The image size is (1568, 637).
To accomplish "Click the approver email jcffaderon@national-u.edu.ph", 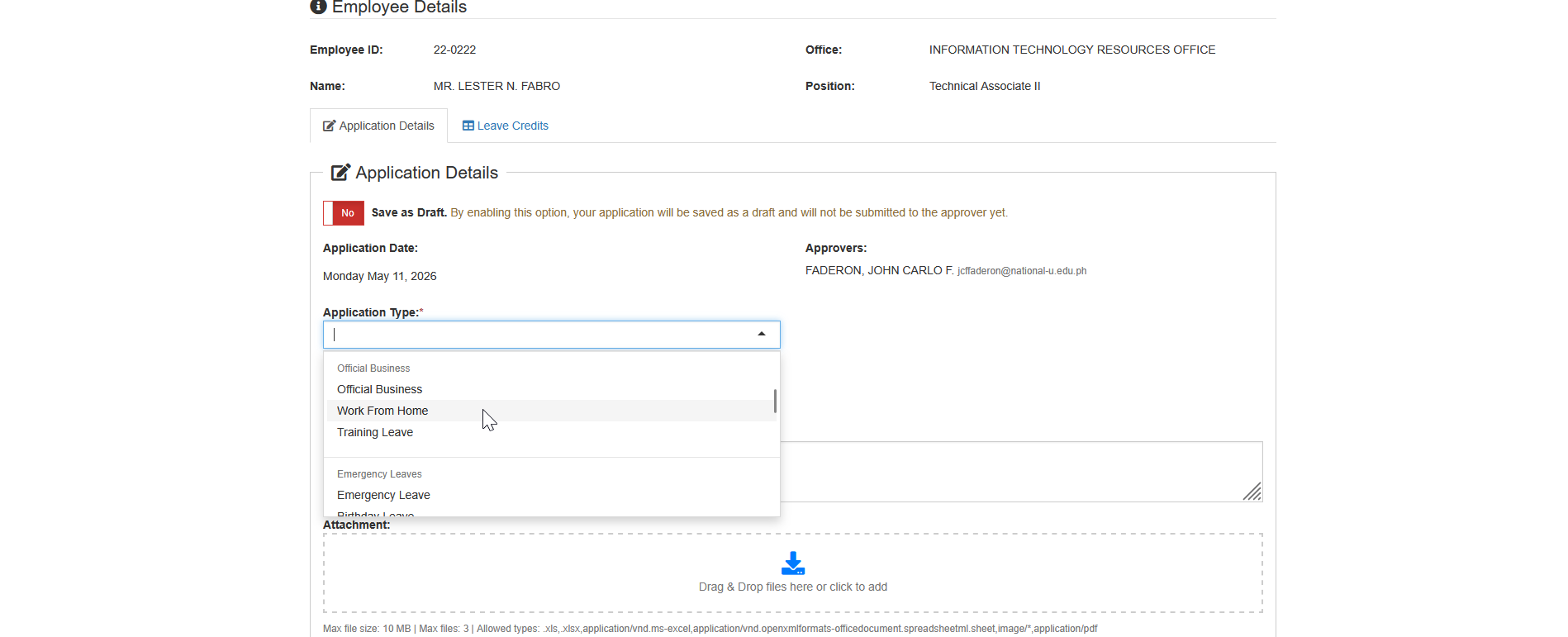I will (1022, 271).
